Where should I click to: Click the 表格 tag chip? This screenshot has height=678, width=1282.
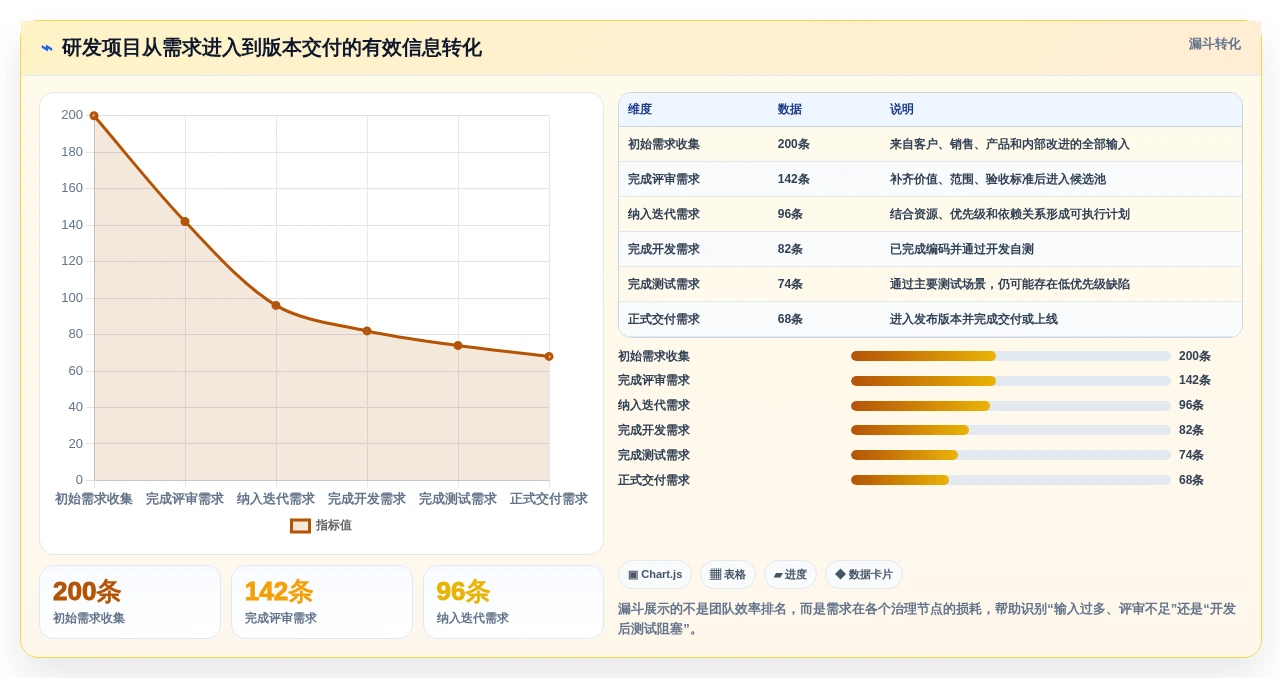coord(728,575)
